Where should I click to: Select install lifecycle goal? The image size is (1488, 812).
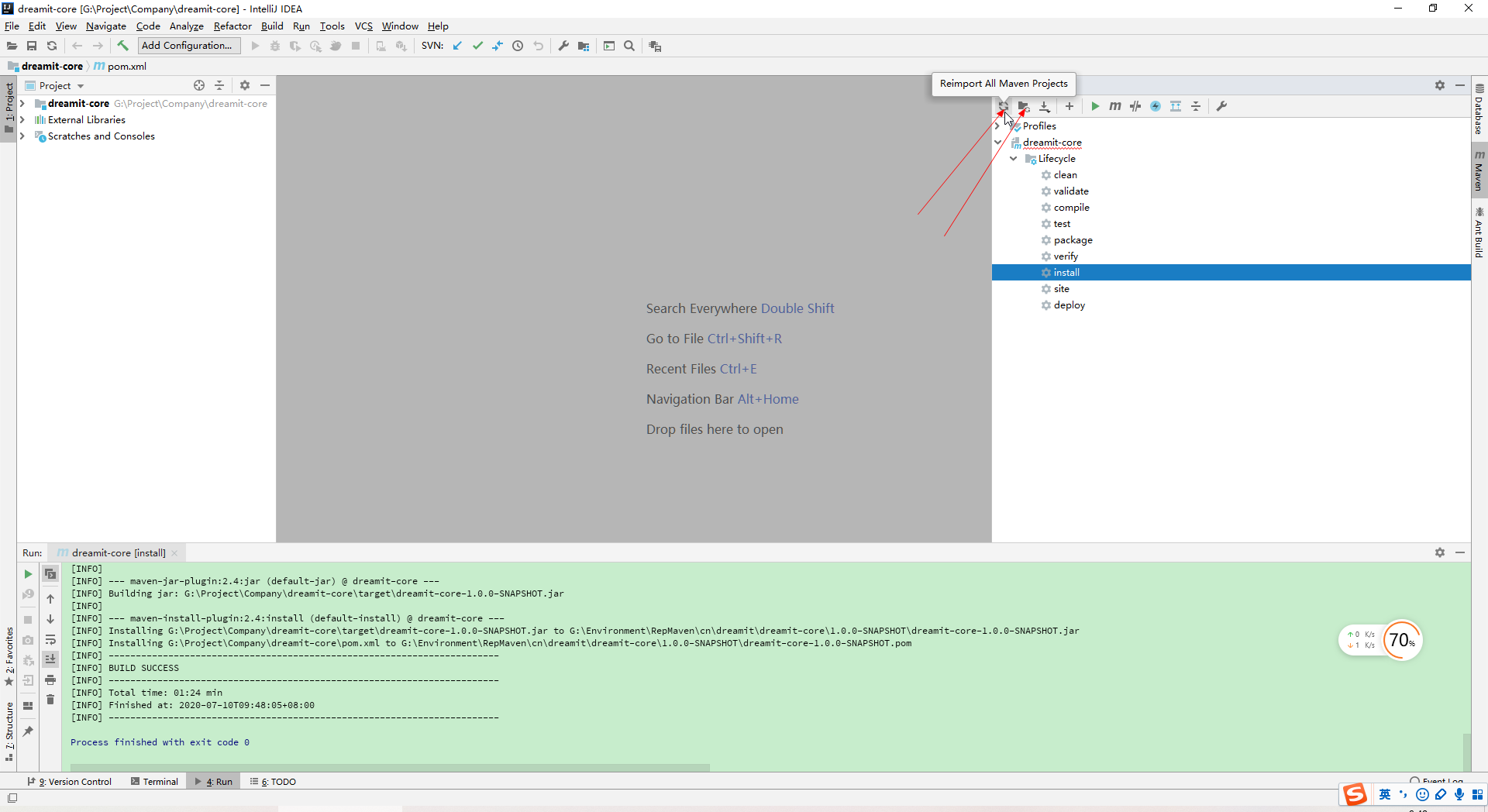1231,272
